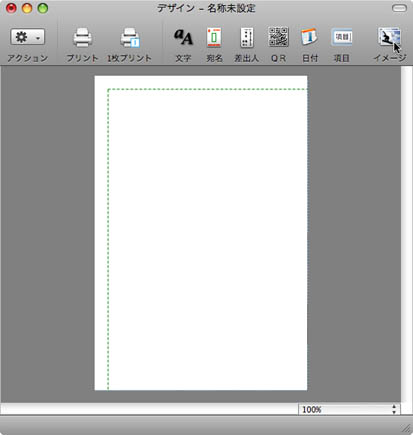Screen dimensions: 413x435
Task: Insert a 日付 date element
Action: (309, 37)
